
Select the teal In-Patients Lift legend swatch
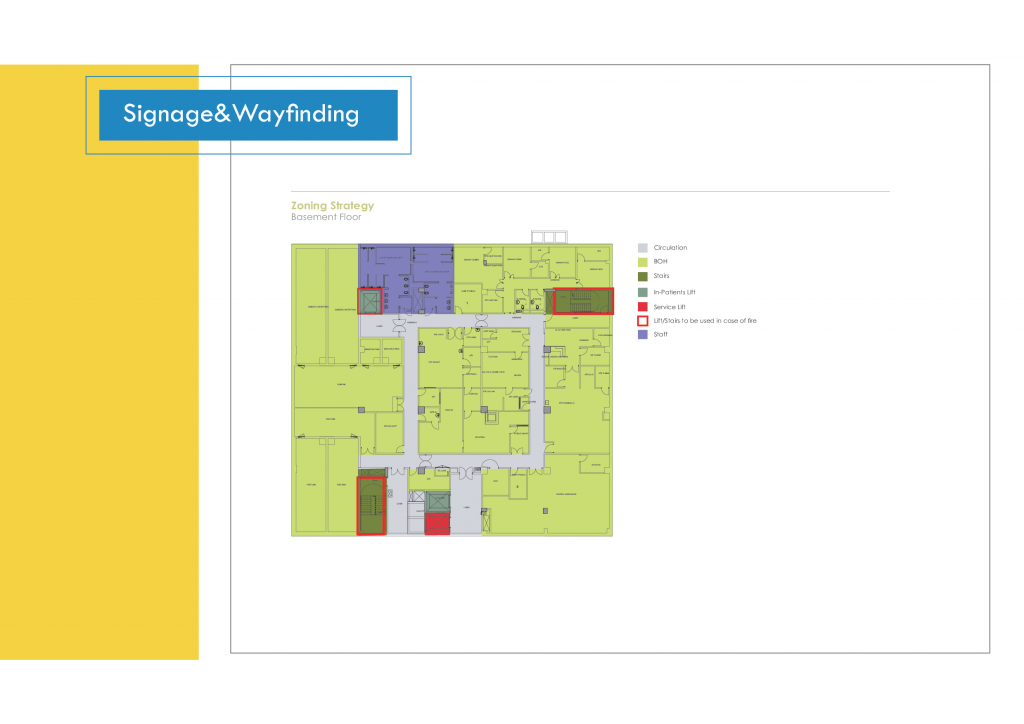[x=643, y=292]
